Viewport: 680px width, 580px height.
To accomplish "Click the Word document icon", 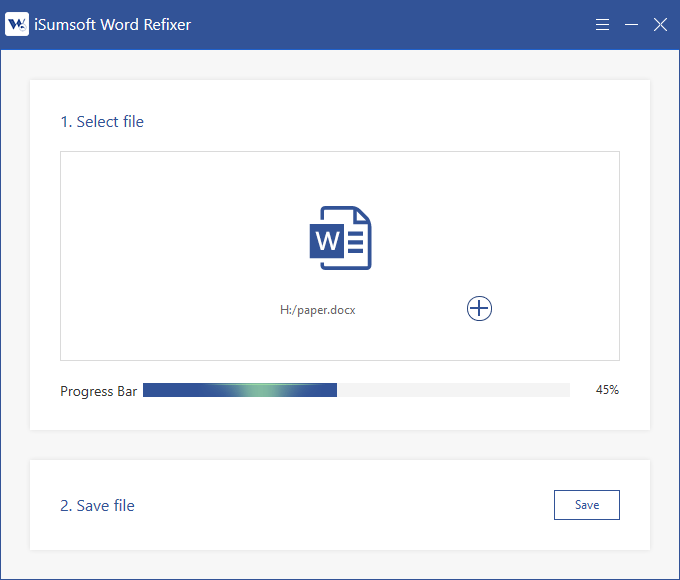I will click(x=340, y=238).
